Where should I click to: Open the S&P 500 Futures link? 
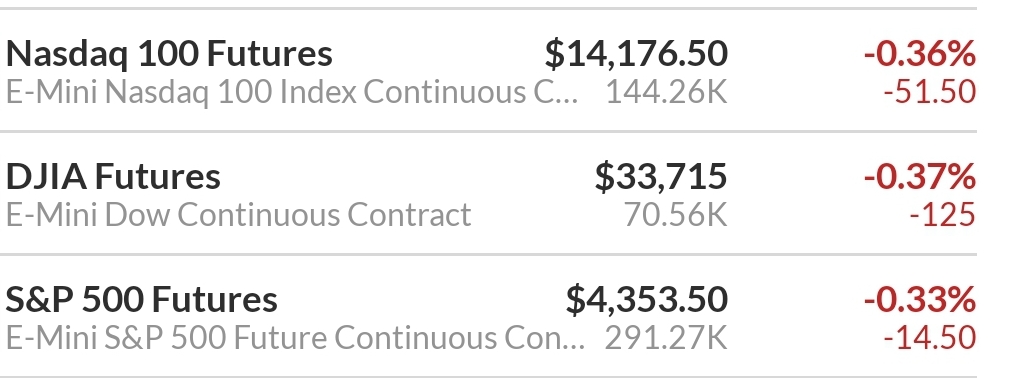click(x=141, y=299)
